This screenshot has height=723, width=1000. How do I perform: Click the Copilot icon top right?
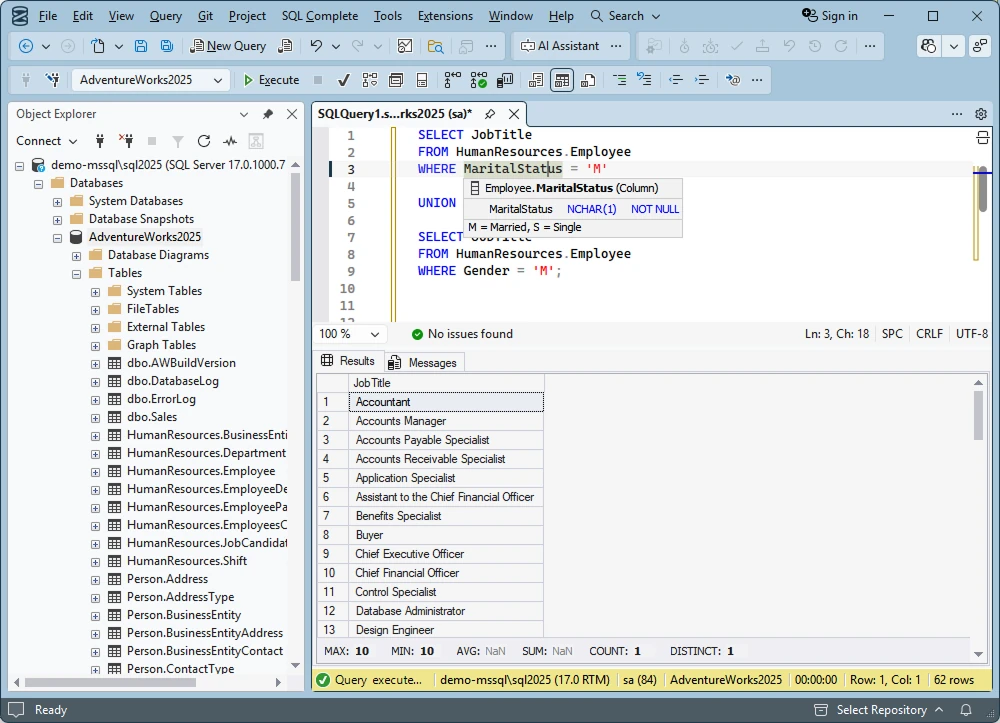pos(929,46)
